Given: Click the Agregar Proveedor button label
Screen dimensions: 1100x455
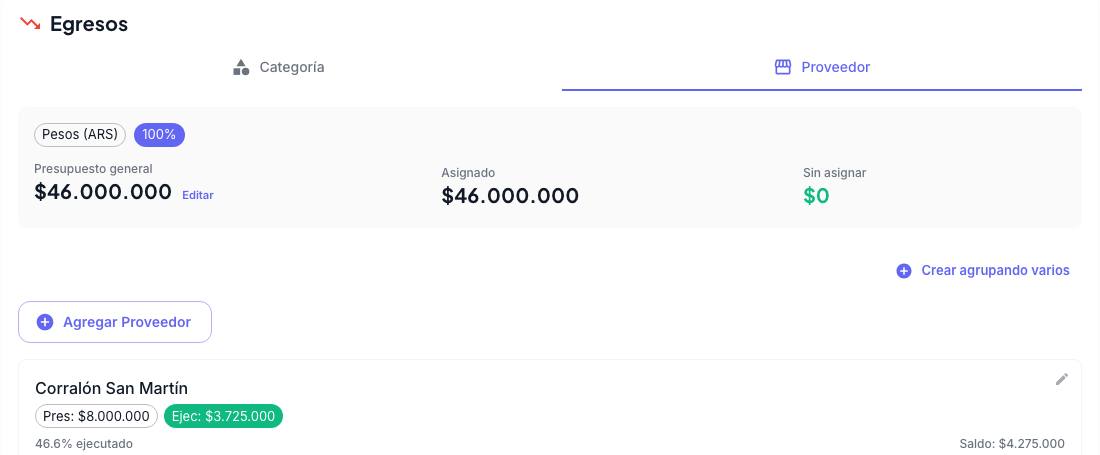Looking at the screenshot, I should click(127, 322).
